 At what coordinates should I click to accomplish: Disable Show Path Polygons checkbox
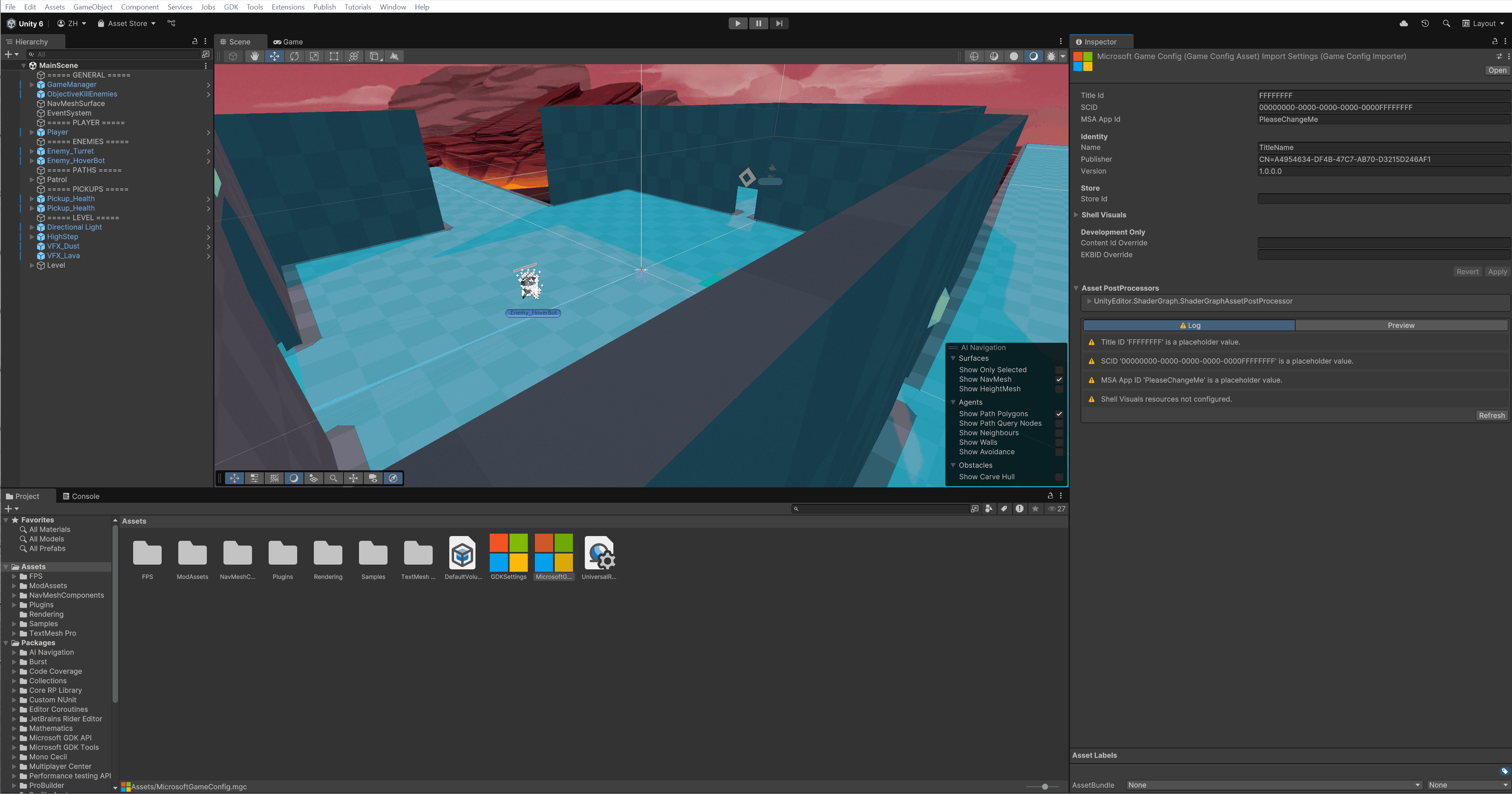tap(1060, 414)
